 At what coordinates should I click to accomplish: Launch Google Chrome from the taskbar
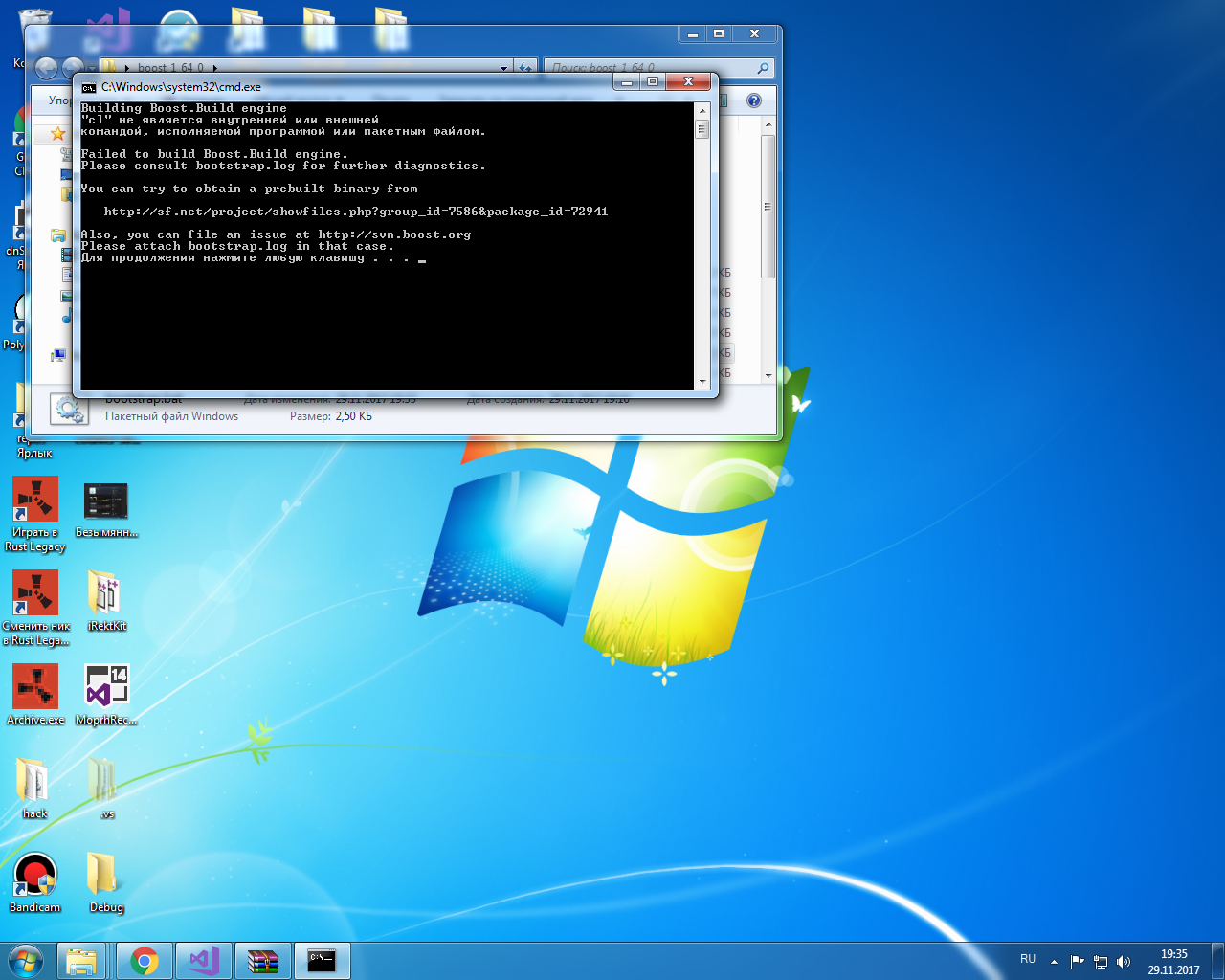pyautogui.click(x=145, y=961)
